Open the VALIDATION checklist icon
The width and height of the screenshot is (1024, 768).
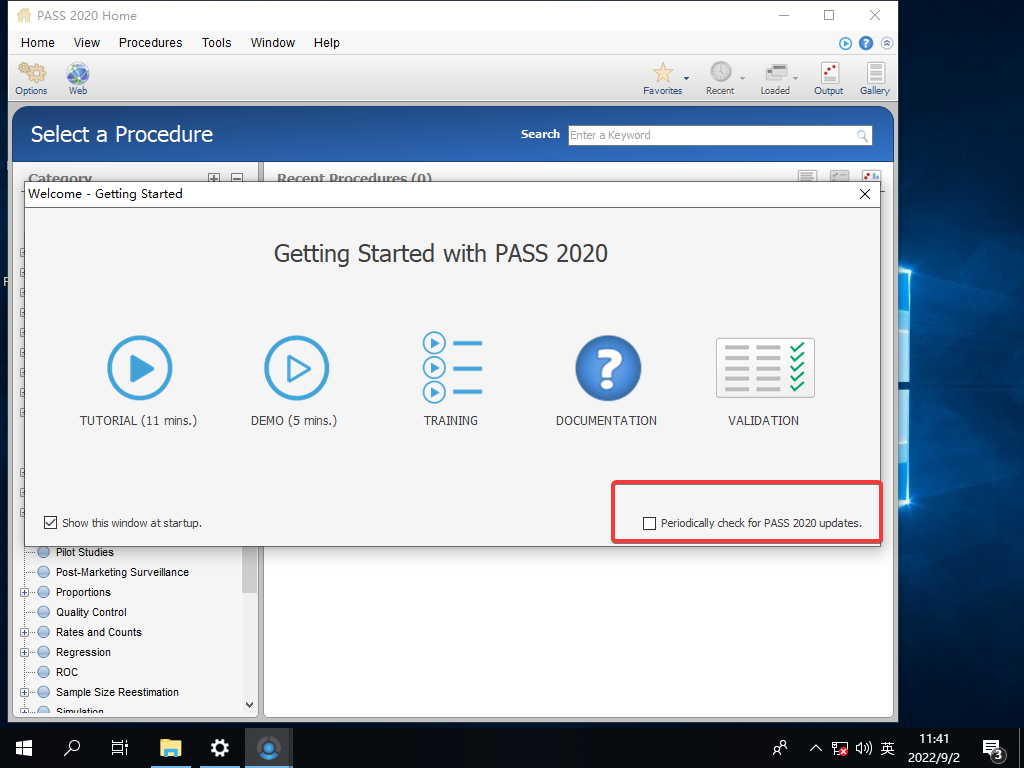(765, 368)
